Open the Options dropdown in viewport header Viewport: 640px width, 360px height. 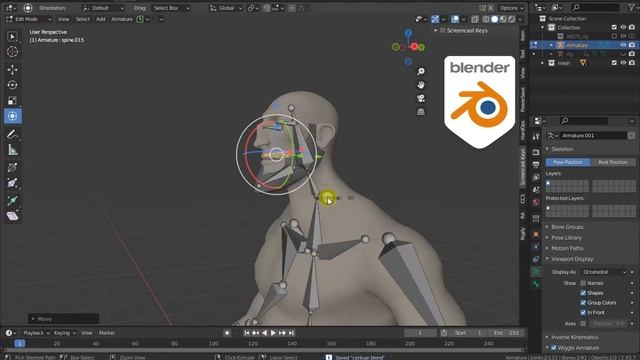click(x=511, y=8)
